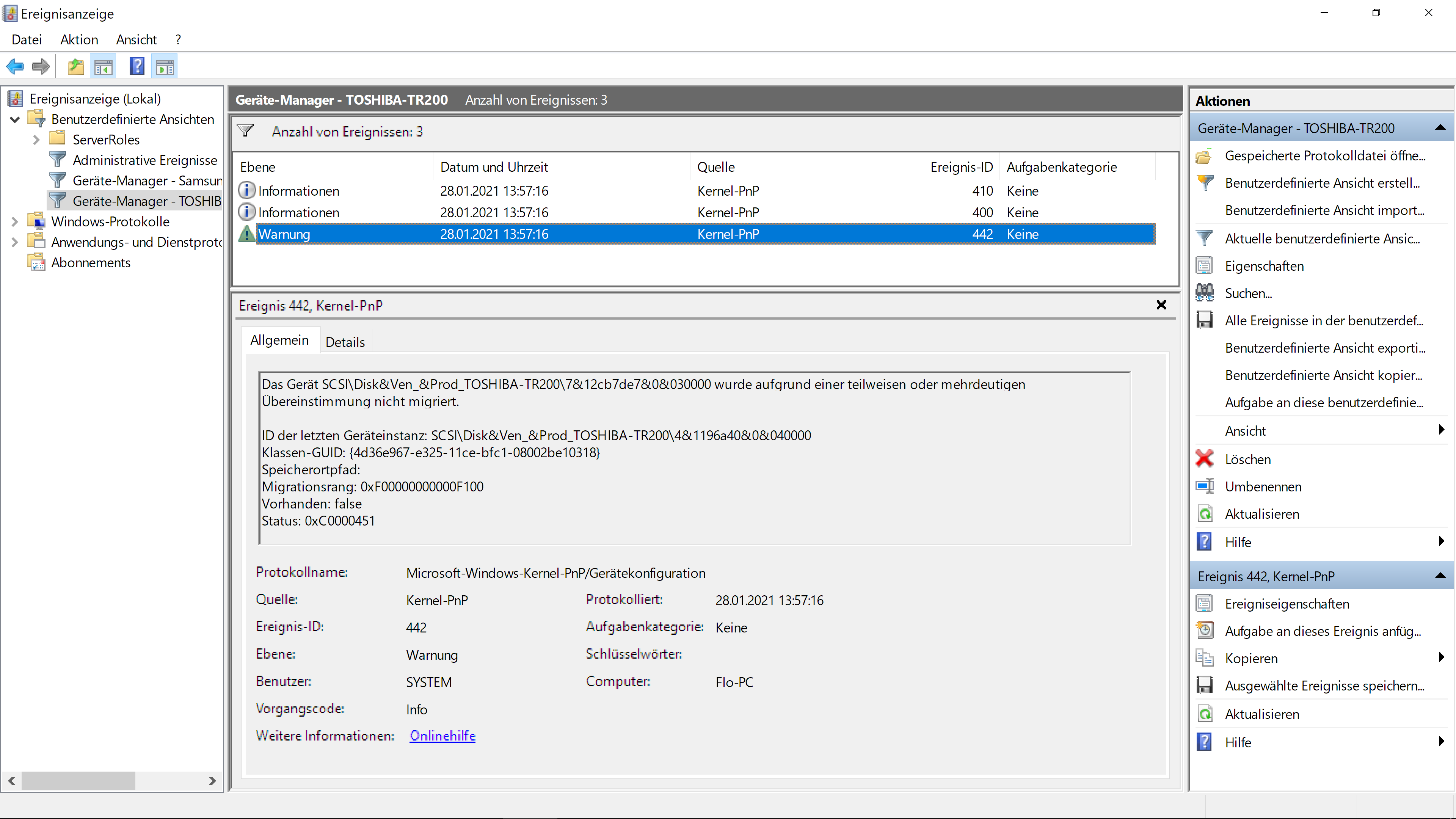The image size is (1456, 819).
Task: Open the Suchen... binoculars action
Action: click(1248, 293)
